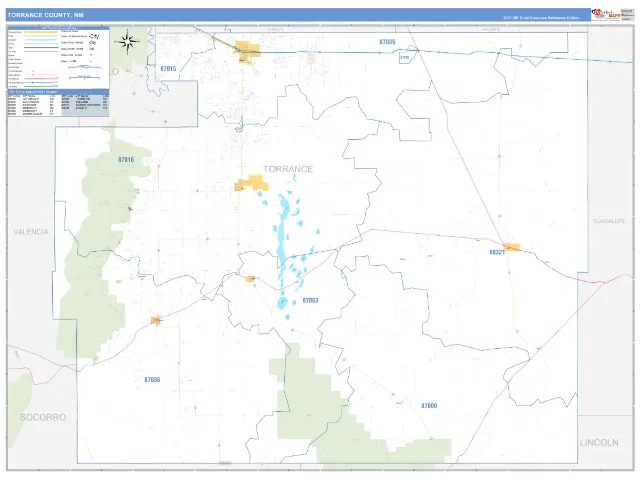This screenshot has height=480, width=640.
Task: Click the lower scale bar in the legend
Action: (84, 78)
